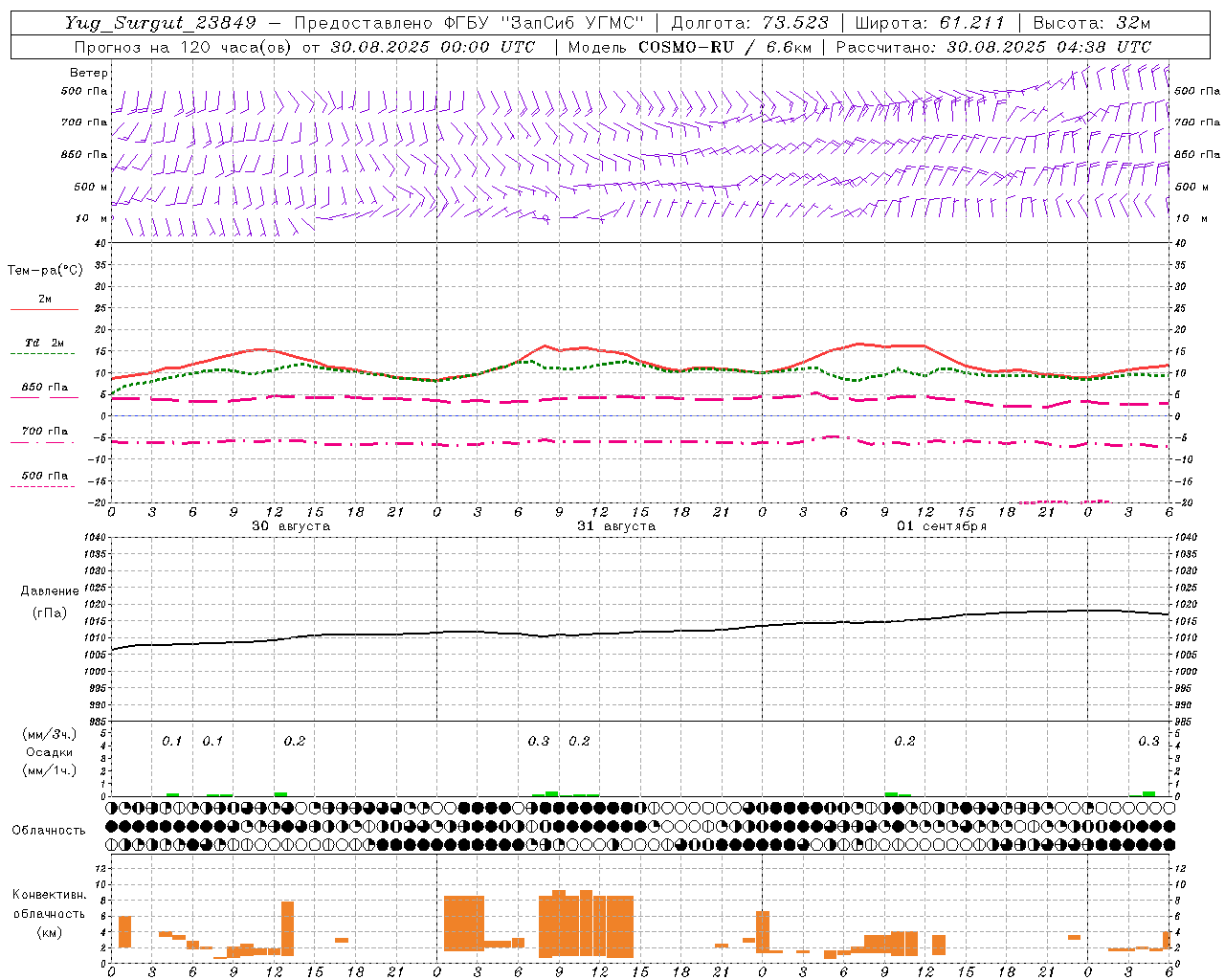
Task: Click the Облачность cloud cover label
Action: click(x=49, y=830)
